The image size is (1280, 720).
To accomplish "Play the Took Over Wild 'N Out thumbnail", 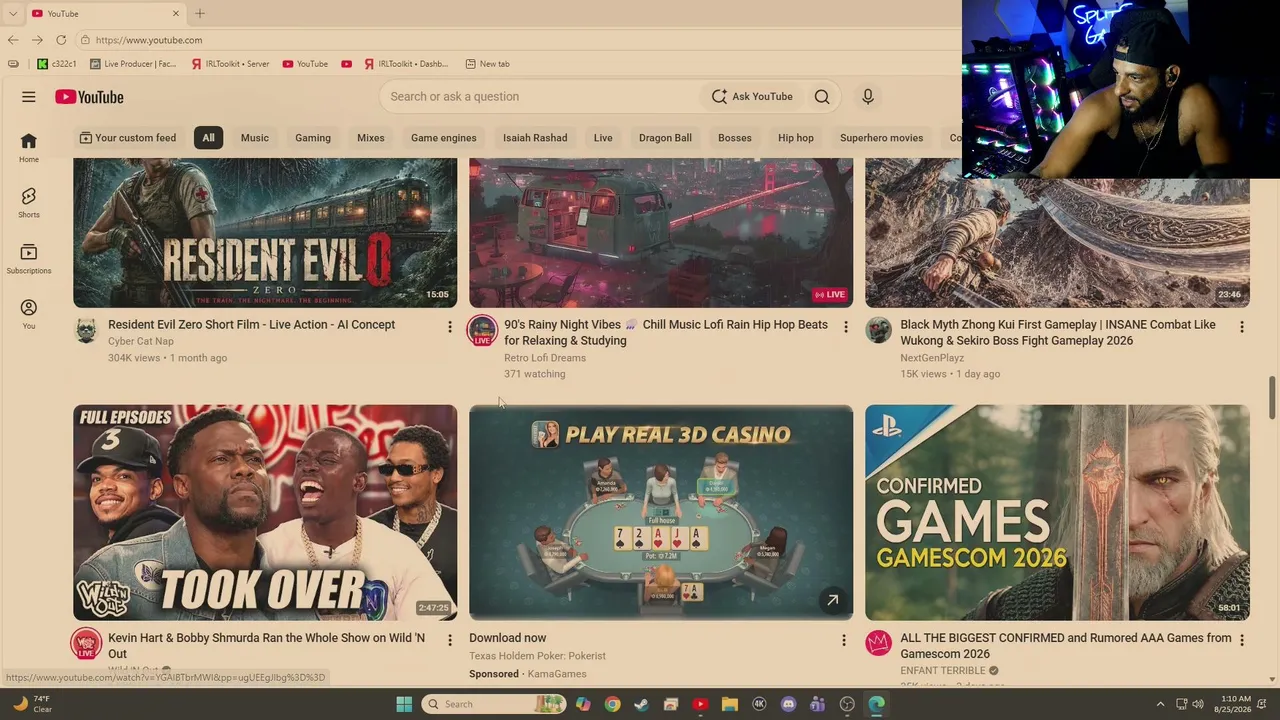I will click(x=265, y=513).
